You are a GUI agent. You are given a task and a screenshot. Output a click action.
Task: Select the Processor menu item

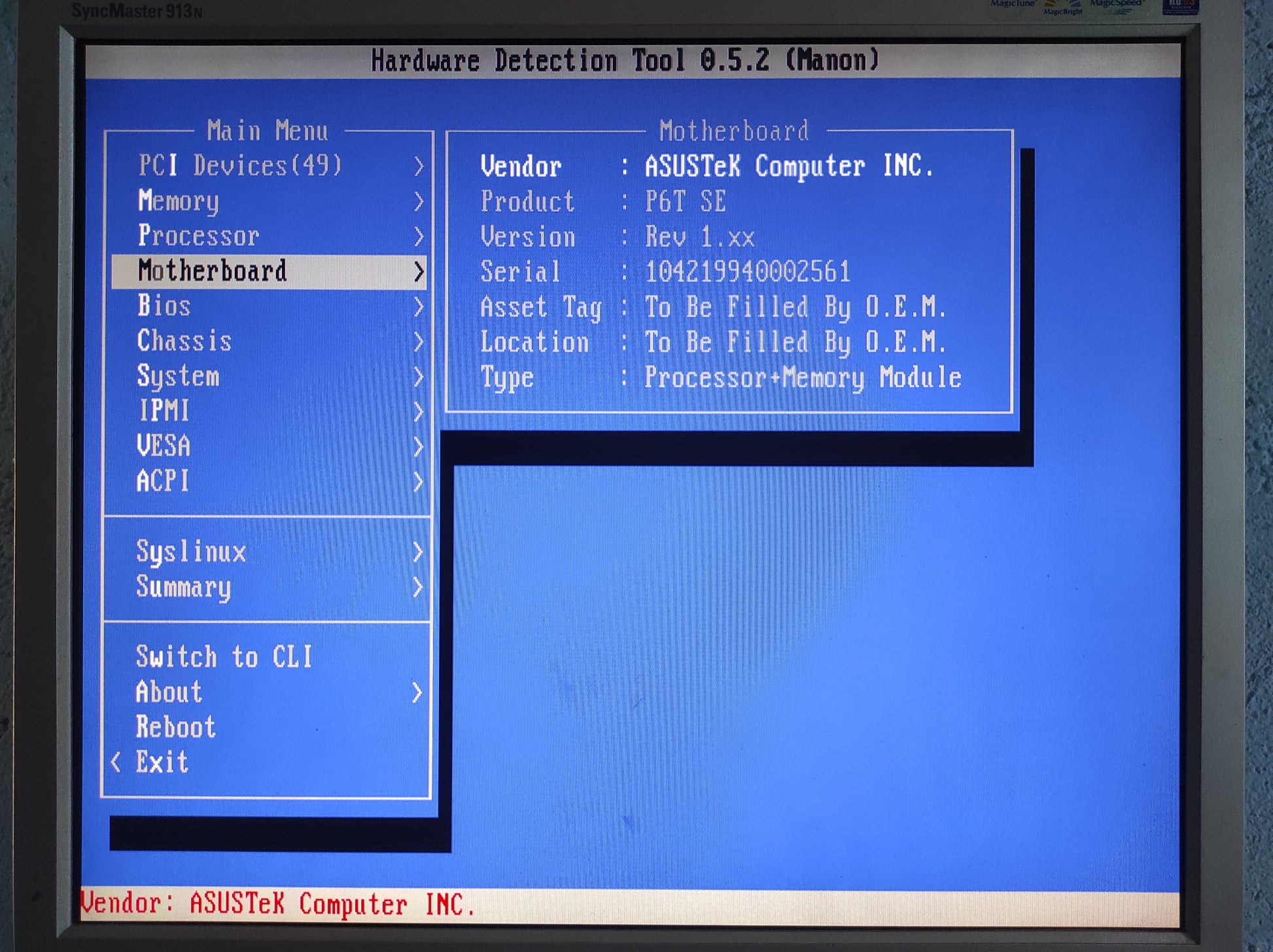coord(199,236)
